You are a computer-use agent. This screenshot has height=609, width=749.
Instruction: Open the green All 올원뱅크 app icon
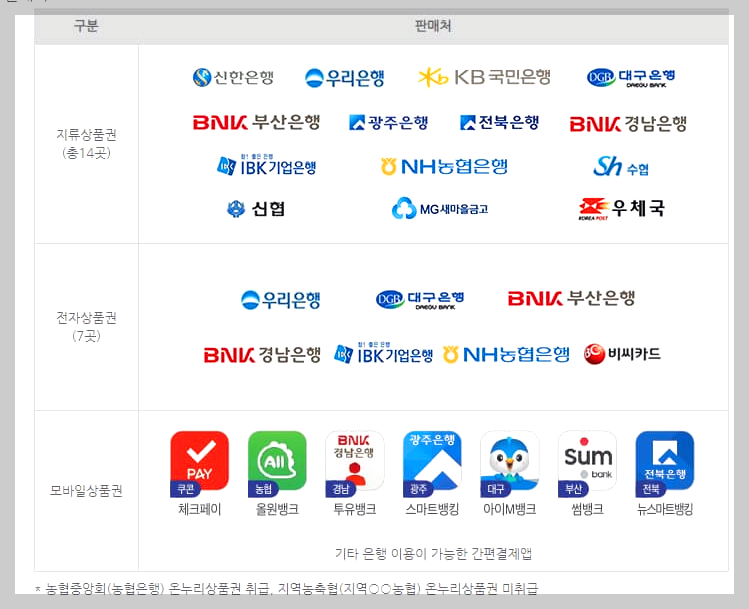[277, 463]
